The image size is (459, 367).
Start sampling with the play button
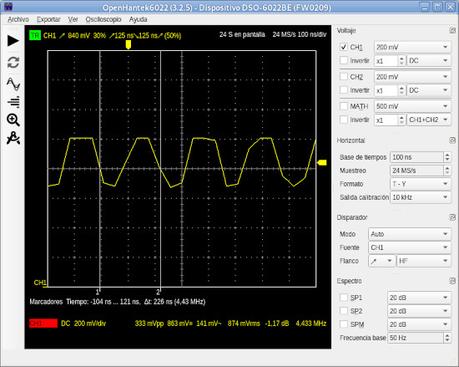(x=13, y=41)
